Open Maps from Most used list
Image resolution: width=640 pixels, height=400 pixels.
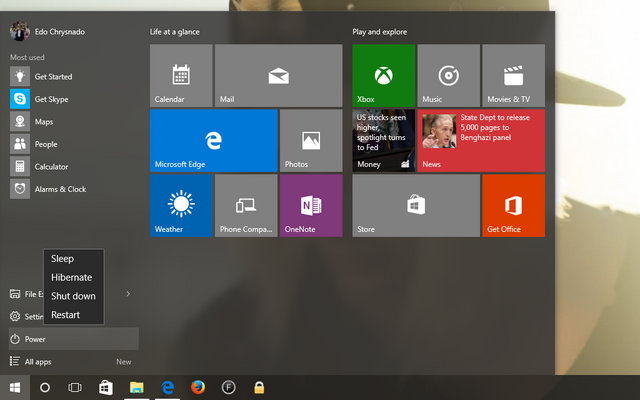pyautogui.click(x=73, y=121)
